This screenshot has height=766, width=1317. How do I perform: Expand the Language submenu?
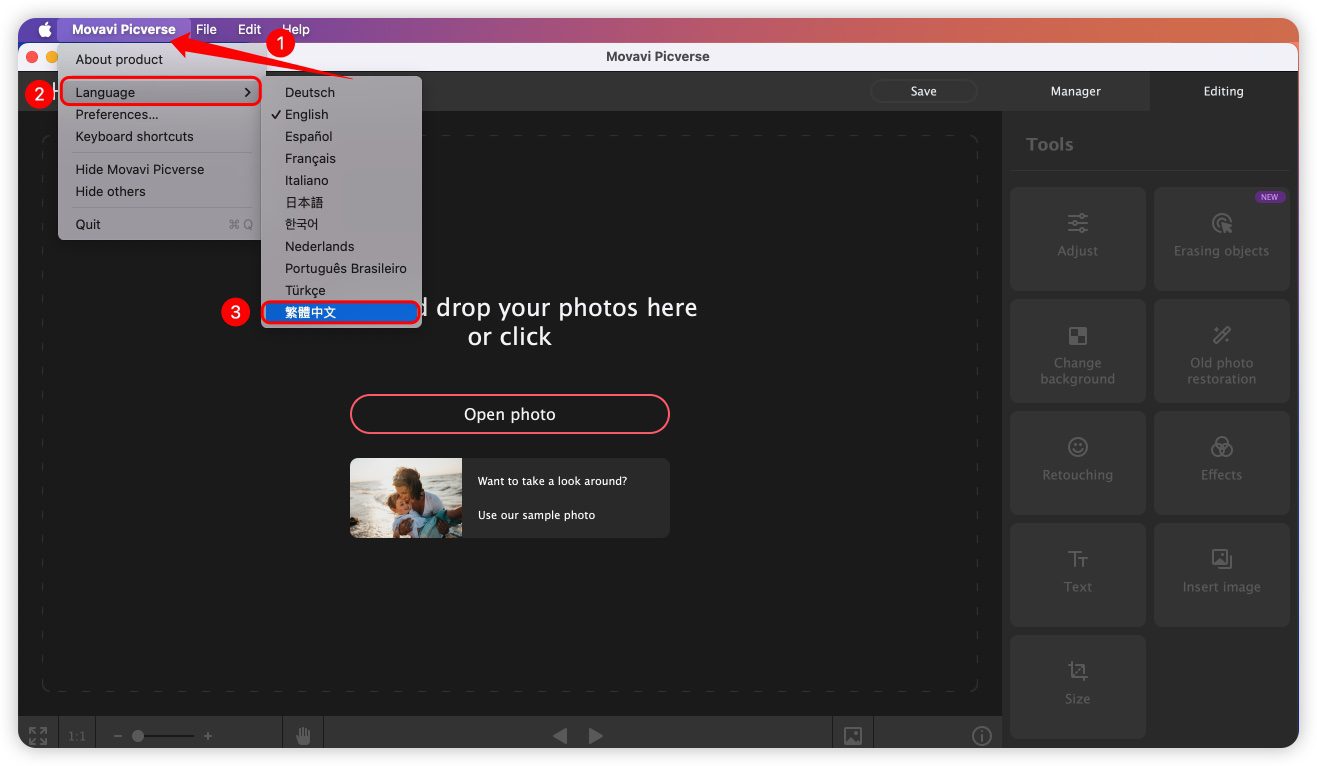click(160, 92)
